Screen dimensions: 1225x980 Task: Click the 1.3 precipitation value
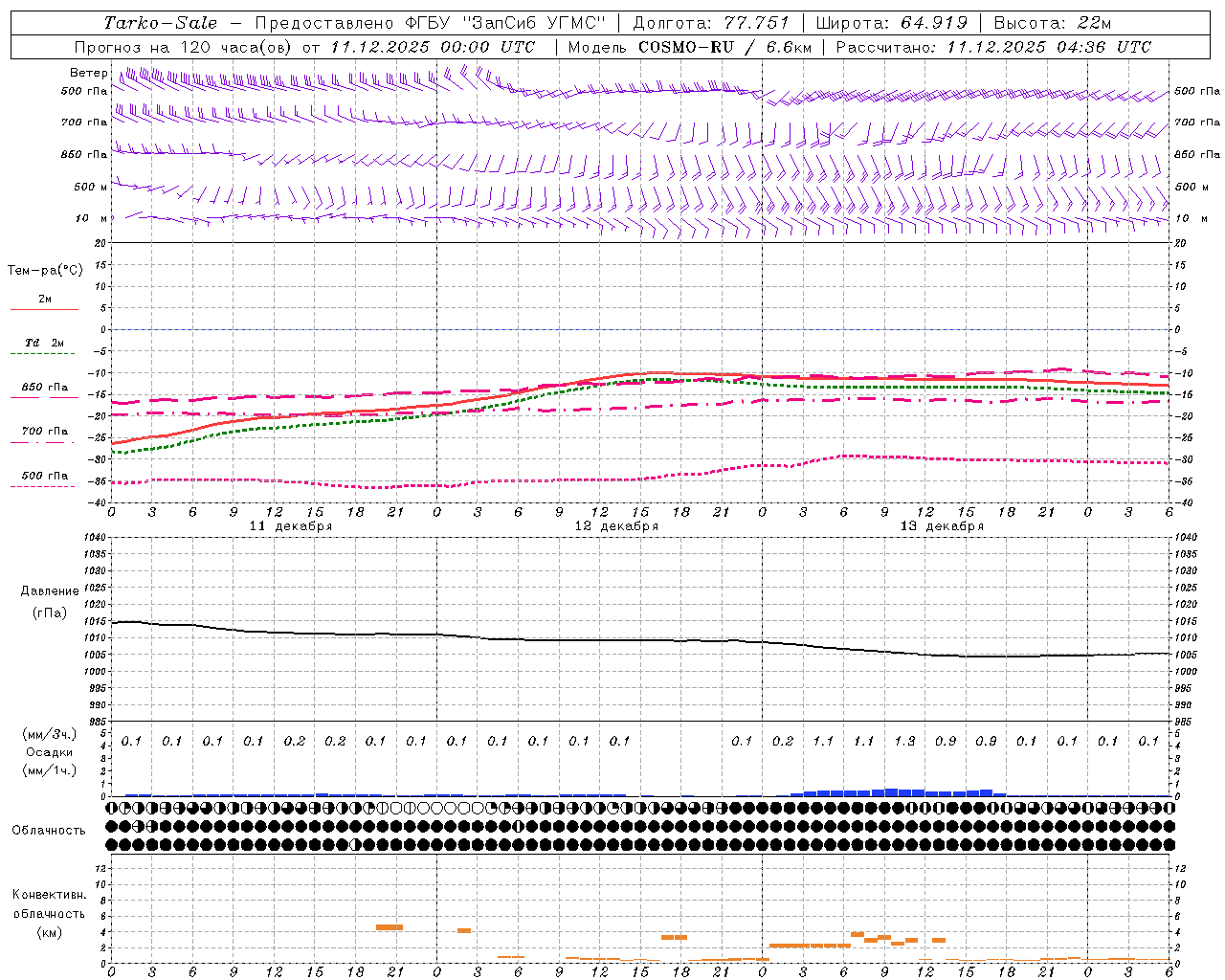[x=904, y=741]
